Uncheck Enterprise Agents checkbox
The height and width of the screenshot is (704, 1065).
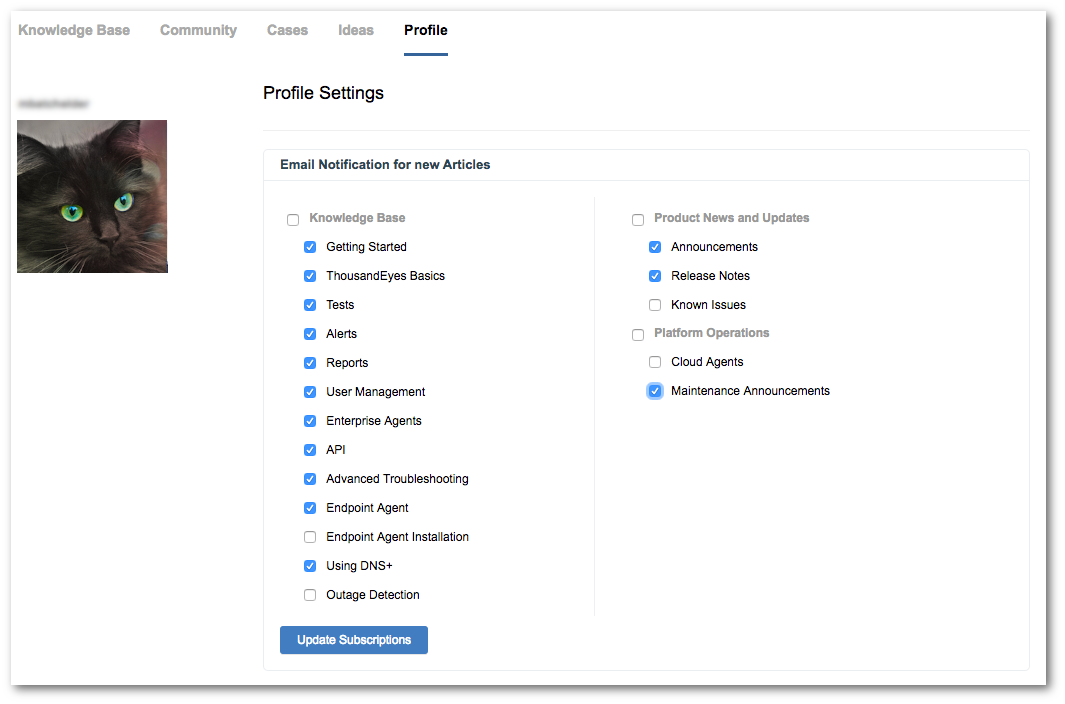tap(310, 421)
